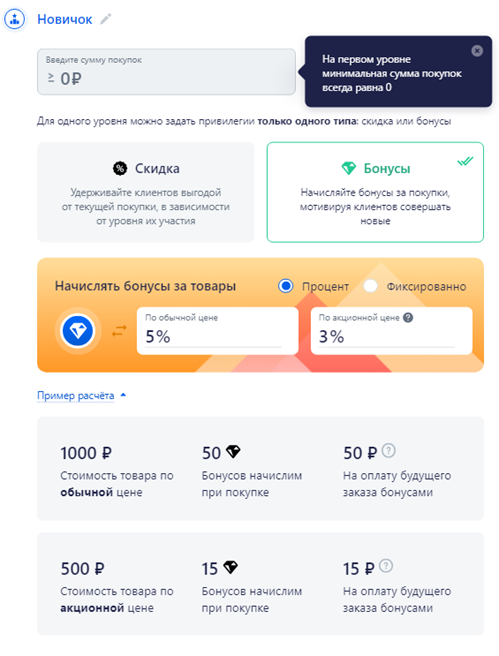Open help icon next to По акционной цене
This screenshot has width=499, height=656.
408,318
